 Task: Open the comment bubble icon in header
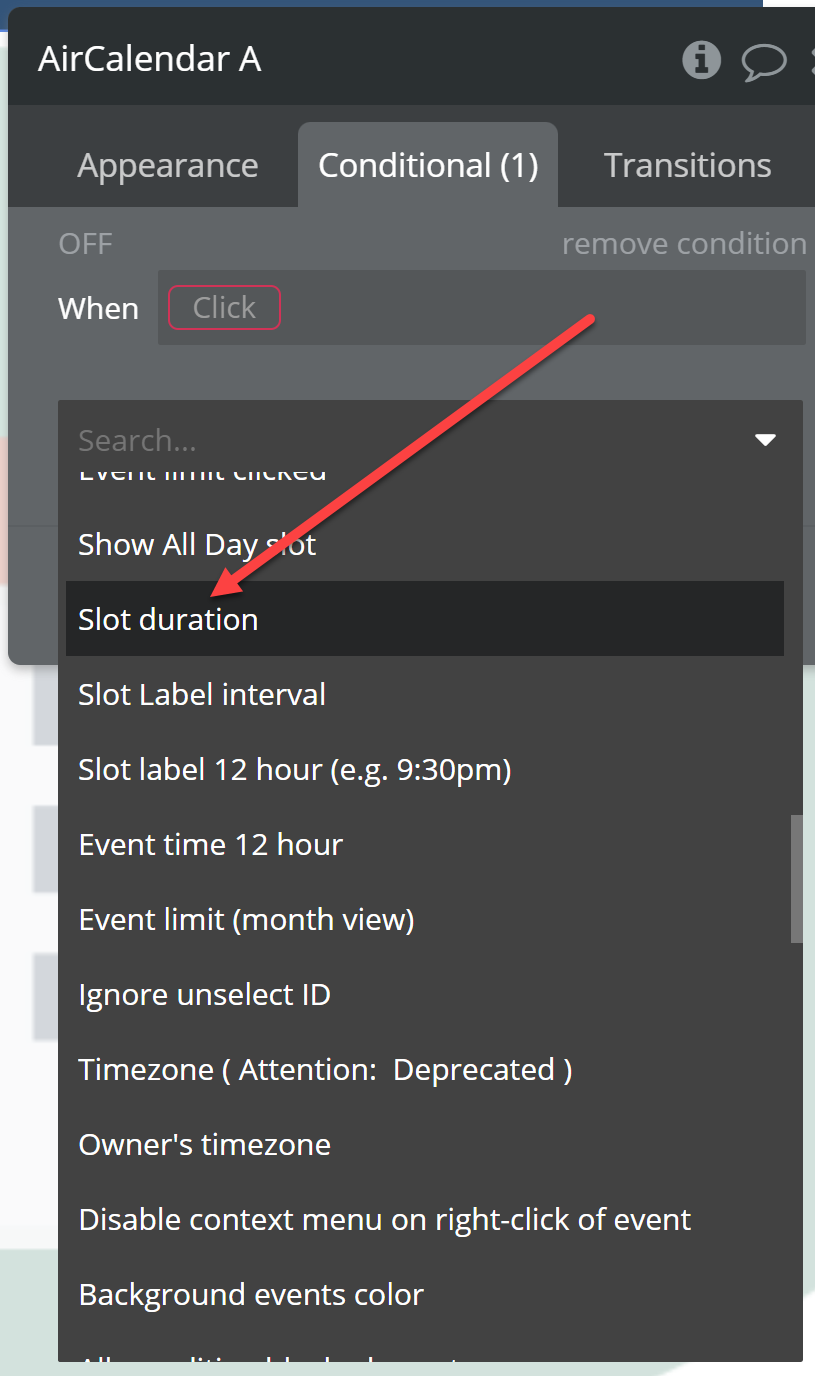pyautogui.click(x=763, y=61)
